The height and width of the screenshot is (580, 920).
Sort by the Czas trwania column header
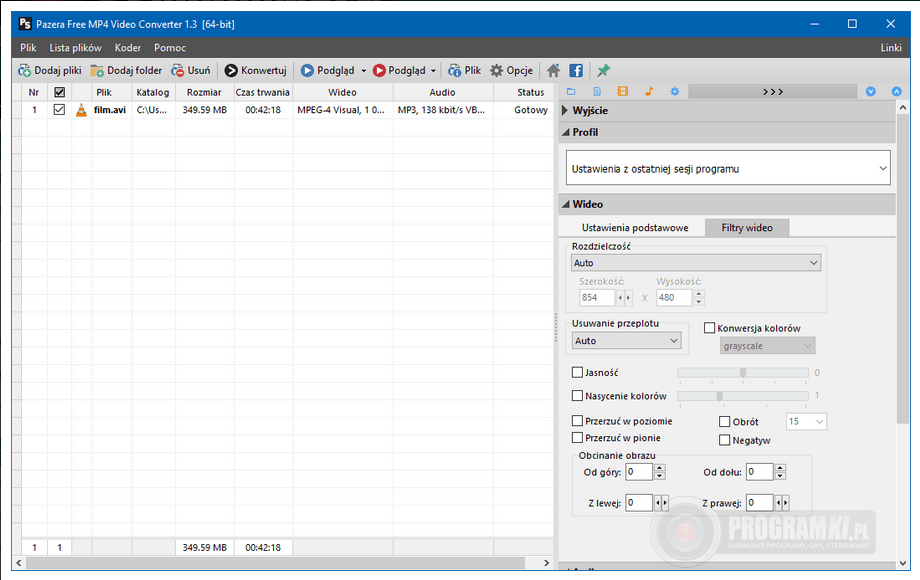click(x=263, y=92)
